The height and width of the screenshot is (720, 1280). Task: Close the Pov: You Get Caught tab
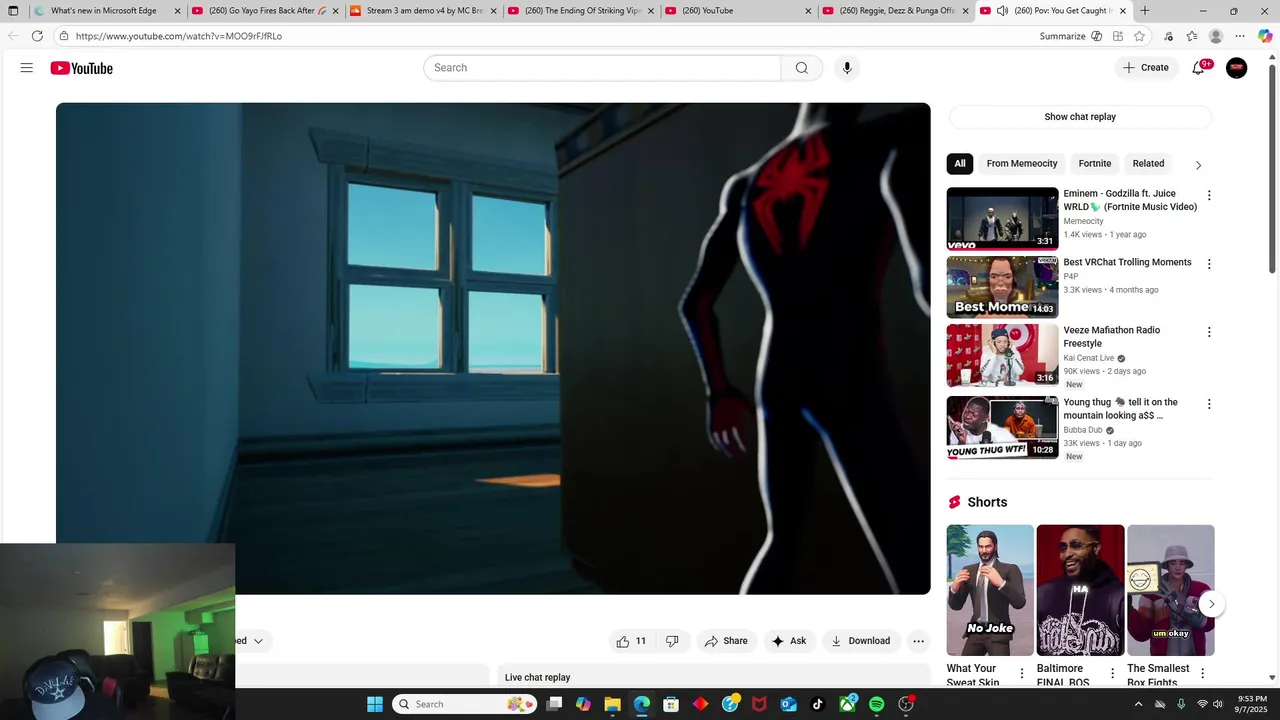click(1123, 11)
